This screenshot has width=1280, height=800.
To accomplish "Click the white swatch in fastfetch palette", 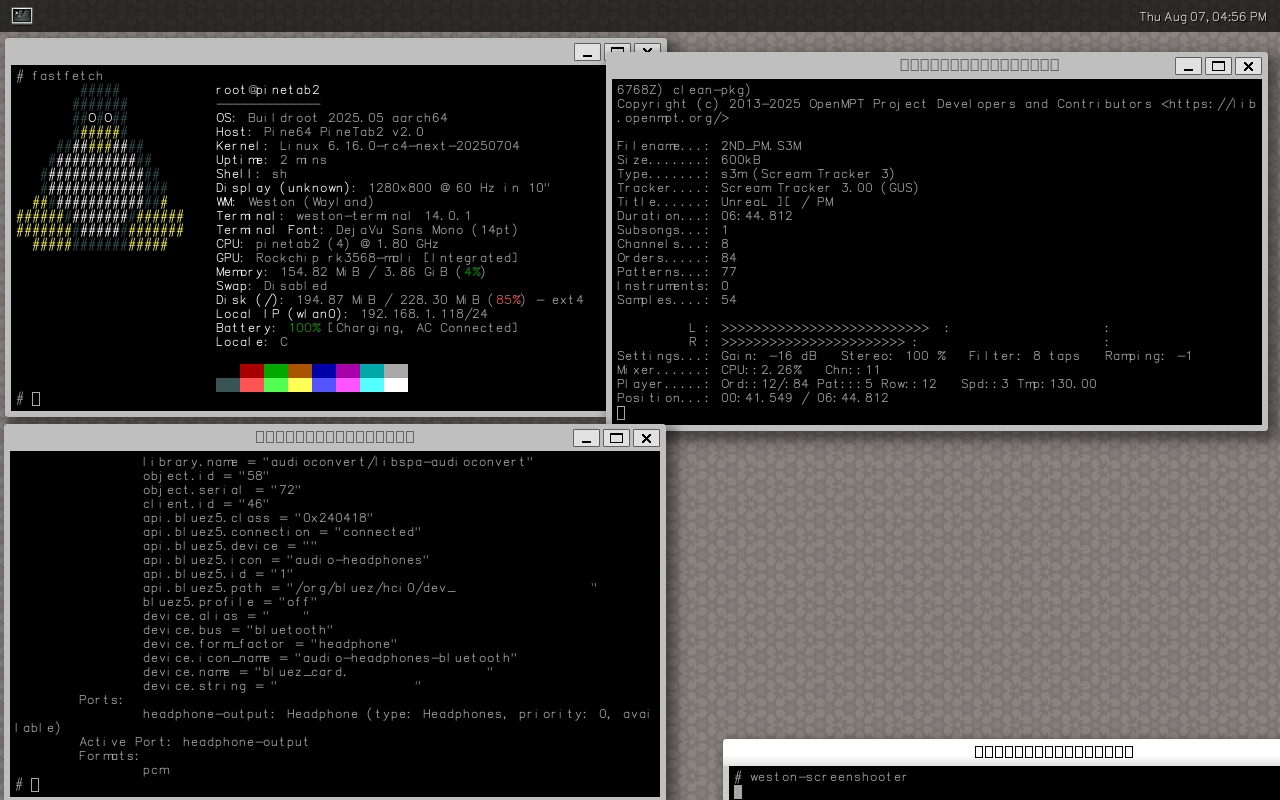I will pos(395,385).
